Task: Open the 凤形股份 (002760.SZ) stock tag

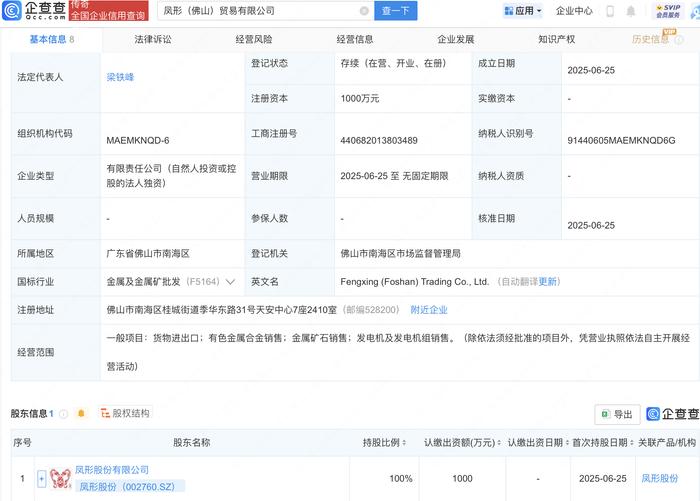Action: (x=129, y=486)
